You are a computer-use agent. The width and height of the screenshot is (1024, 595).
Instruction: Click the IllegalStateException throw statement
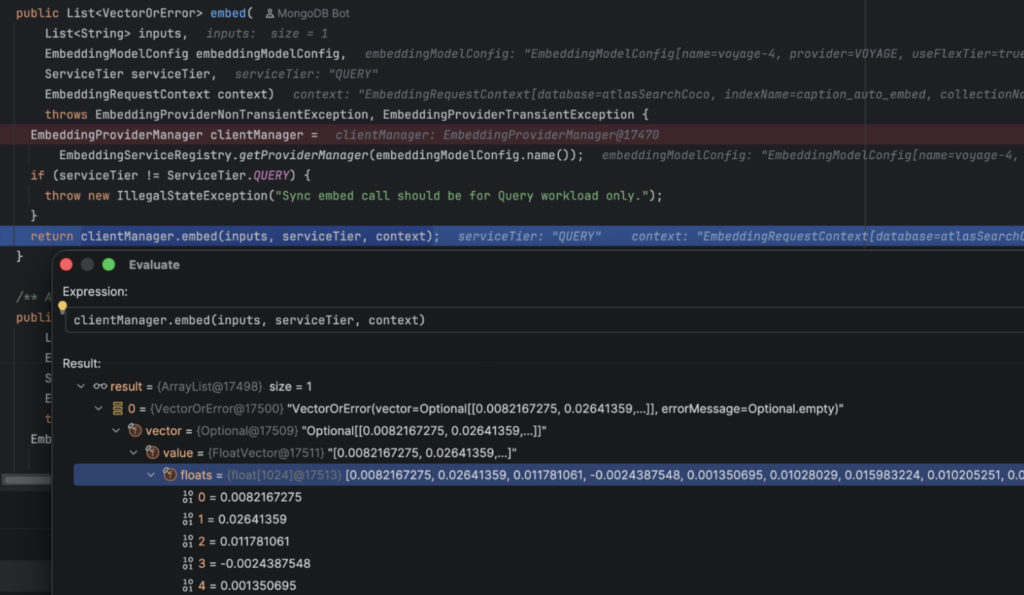(x=353, y=196)
